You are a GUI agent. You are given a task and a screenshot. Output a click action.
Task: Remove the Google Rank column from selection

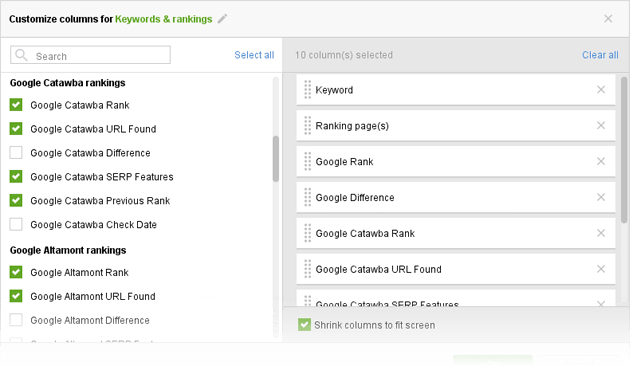point(601,161)
